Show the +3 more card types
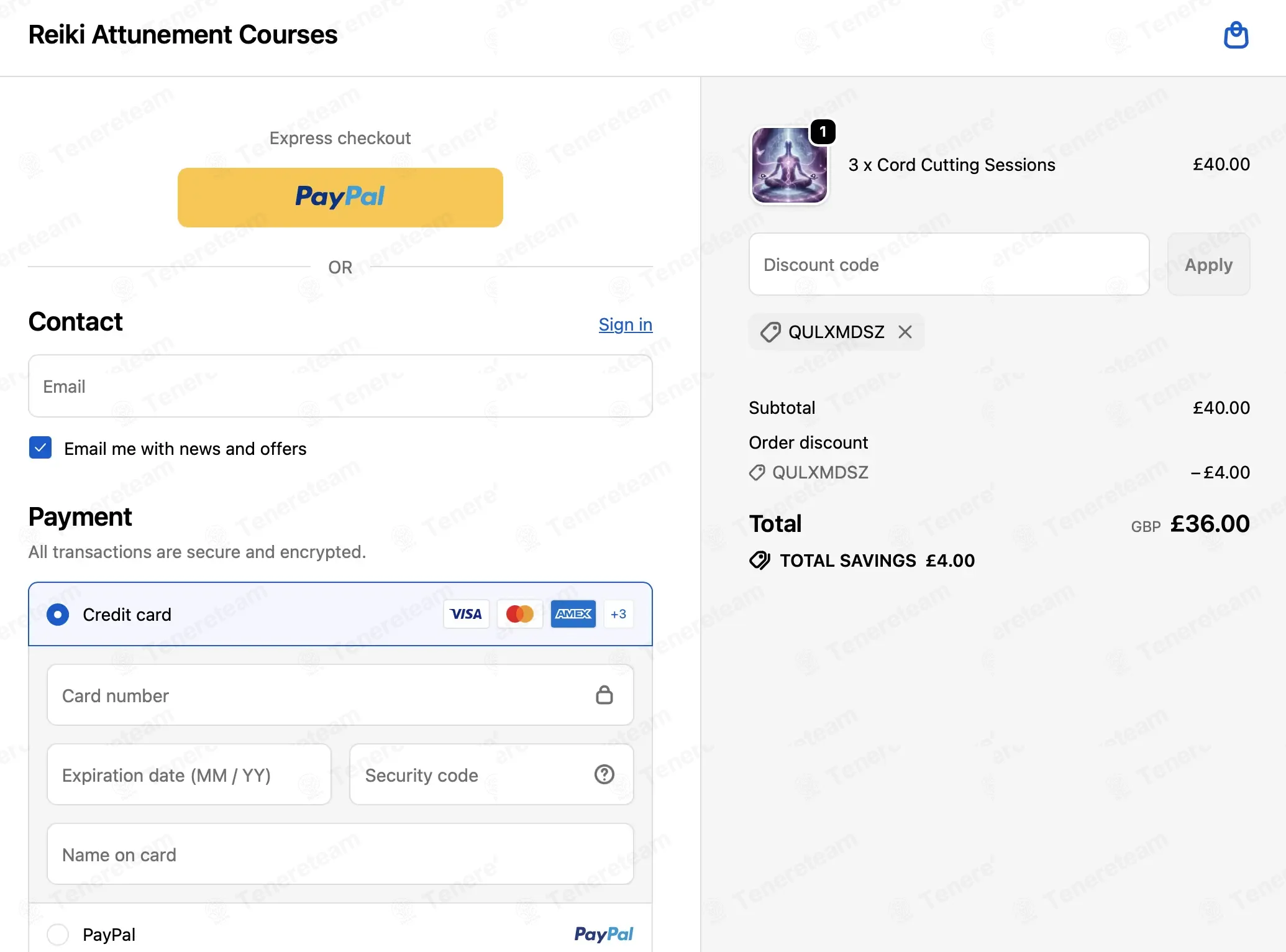1286x952 pixels. [618, 614]
